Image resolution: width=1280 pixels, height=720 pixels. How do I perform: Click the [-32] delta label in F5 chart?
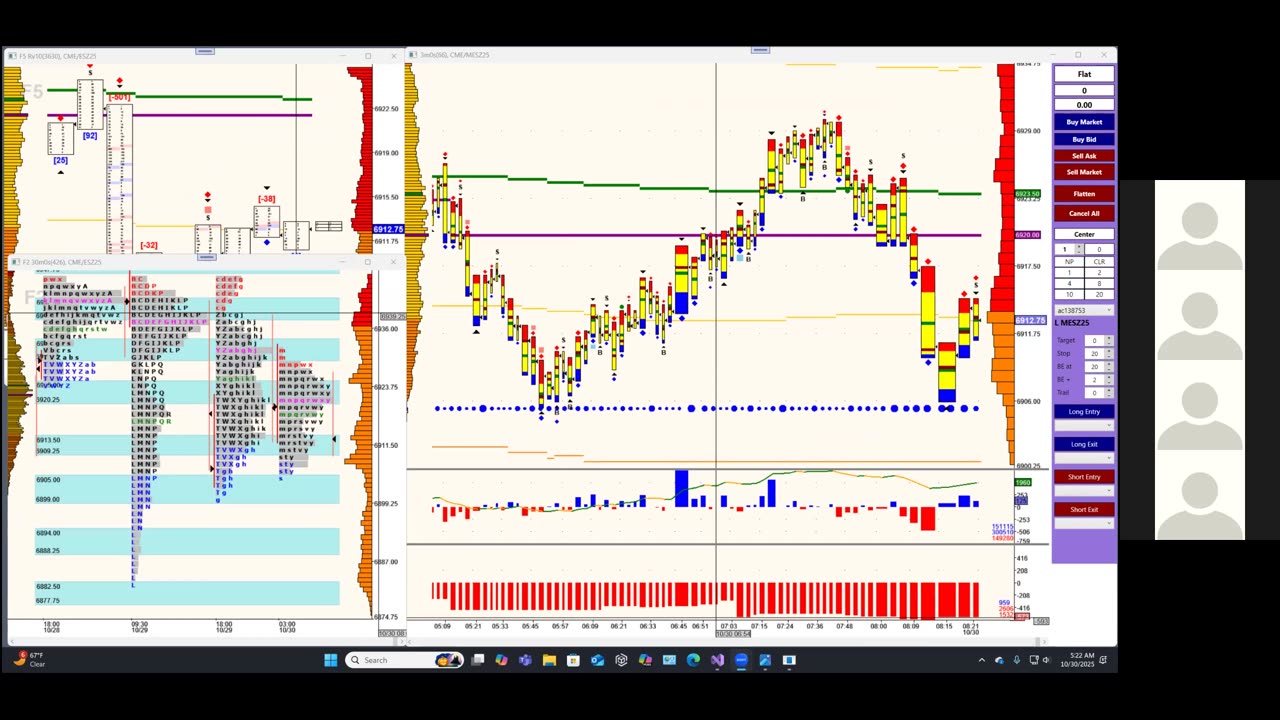tap(149, 245)
